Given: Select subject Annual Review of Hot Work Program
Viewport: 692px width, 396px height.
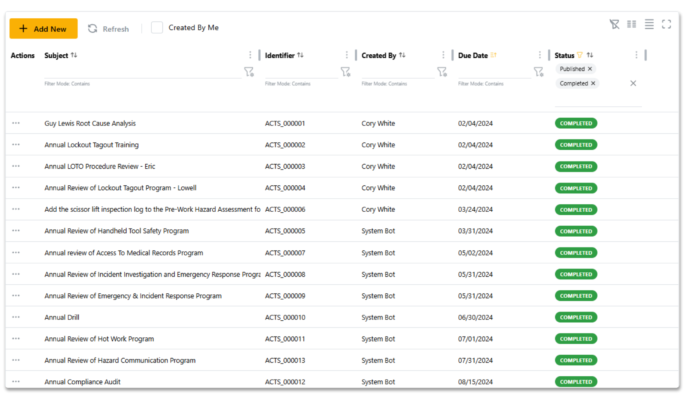Looking at the screenshot, I should (x=99, y=339).
